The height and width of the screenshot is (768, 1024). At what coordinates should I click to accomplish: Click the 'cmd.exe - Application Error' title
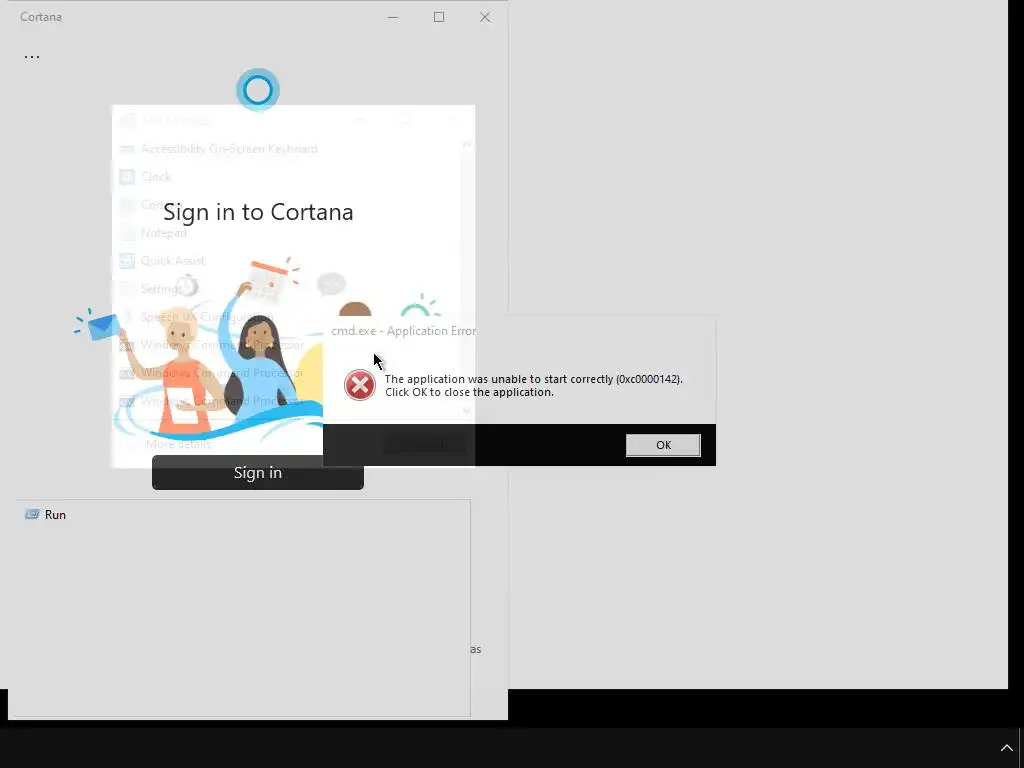(404, 331)
